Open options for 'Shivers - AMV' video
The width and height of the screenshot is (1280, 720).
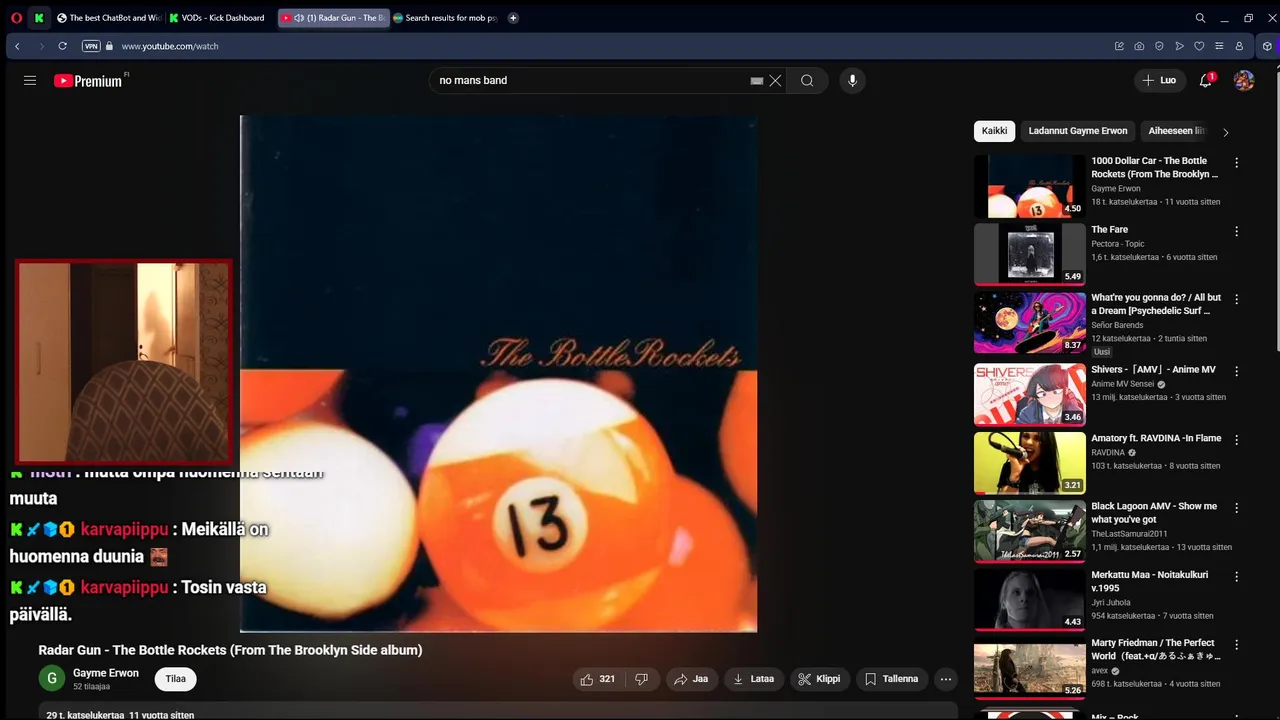pos(1236,371)
